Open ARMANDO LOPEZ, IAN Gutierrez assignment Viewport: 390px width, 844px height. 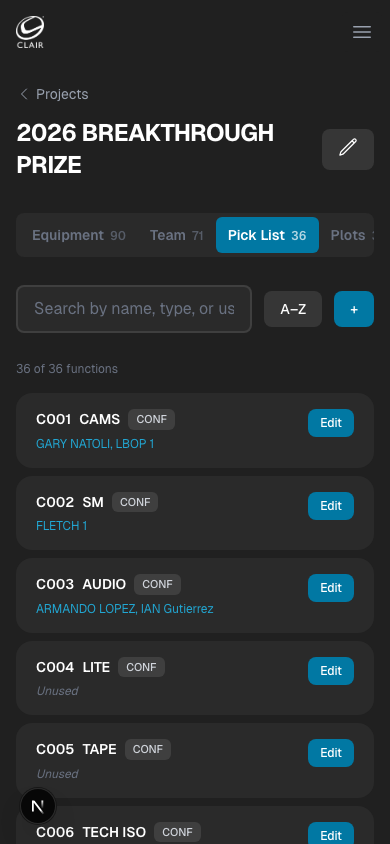[125, 609]
